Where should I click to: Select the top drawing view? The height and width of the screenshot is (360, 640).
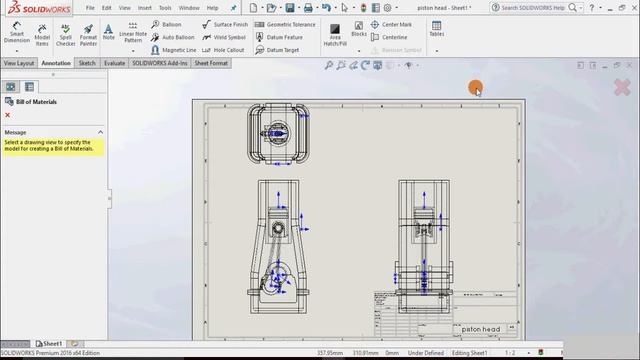[x=278, y=133]
